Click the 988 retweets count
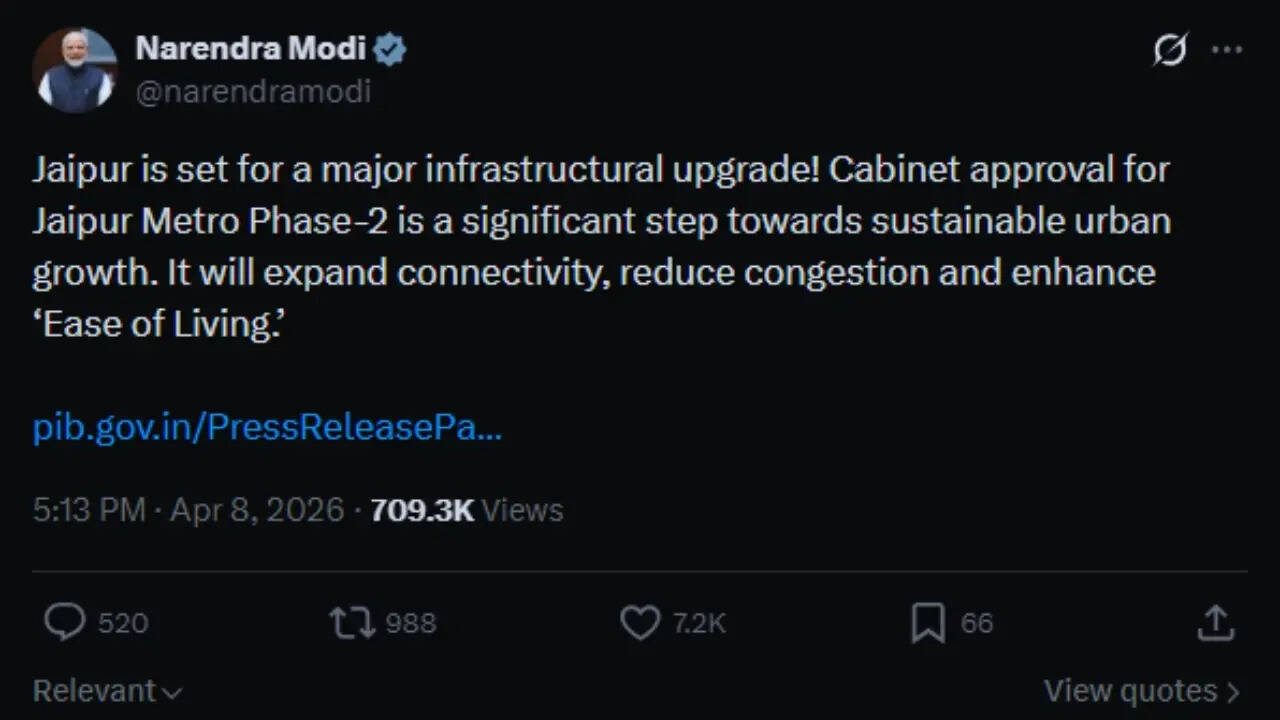Screen dimensions: 1280x720 410,622
